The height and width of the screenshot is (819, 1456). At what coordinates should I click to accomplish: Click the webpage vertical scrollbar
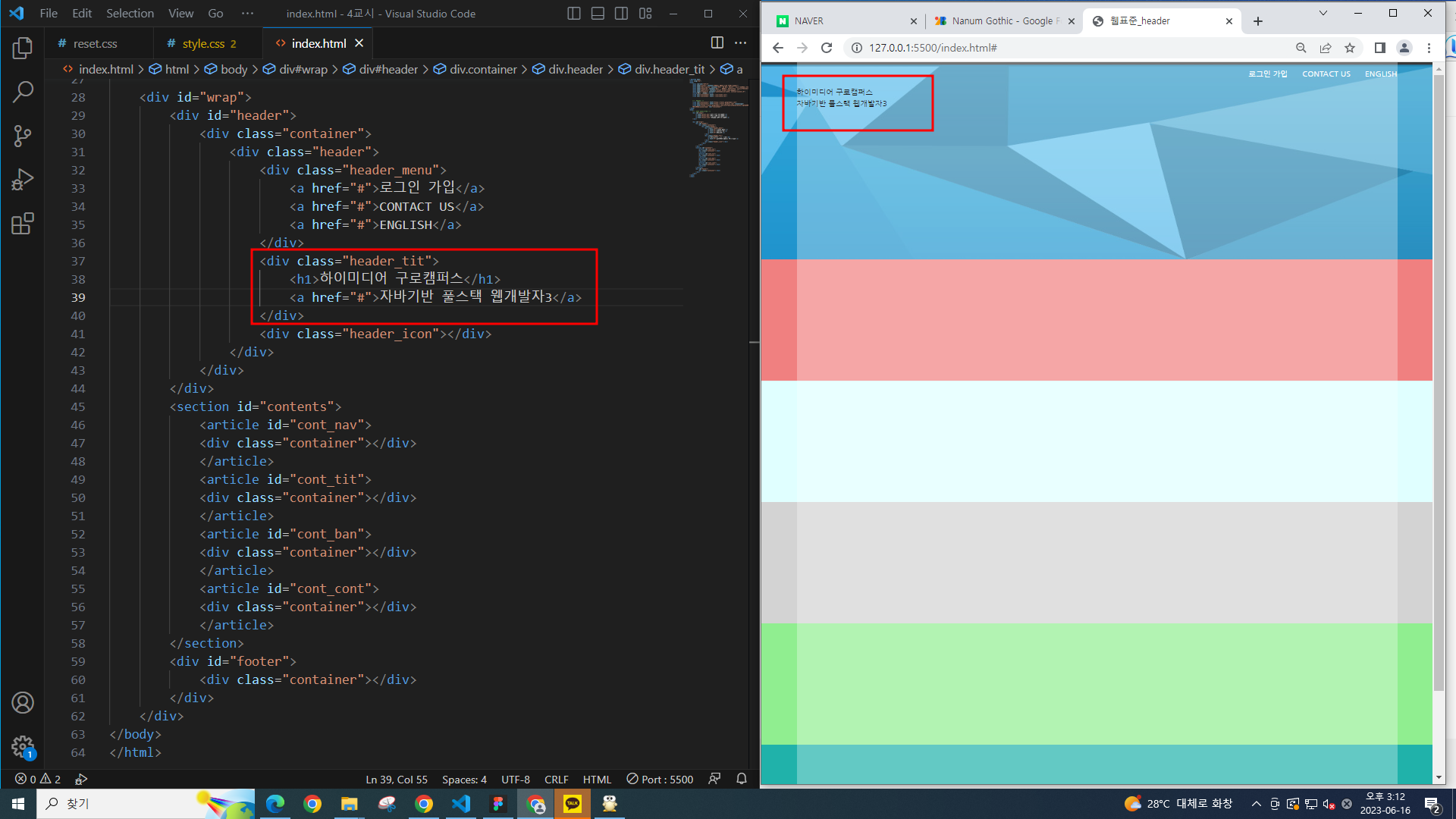1439,379
